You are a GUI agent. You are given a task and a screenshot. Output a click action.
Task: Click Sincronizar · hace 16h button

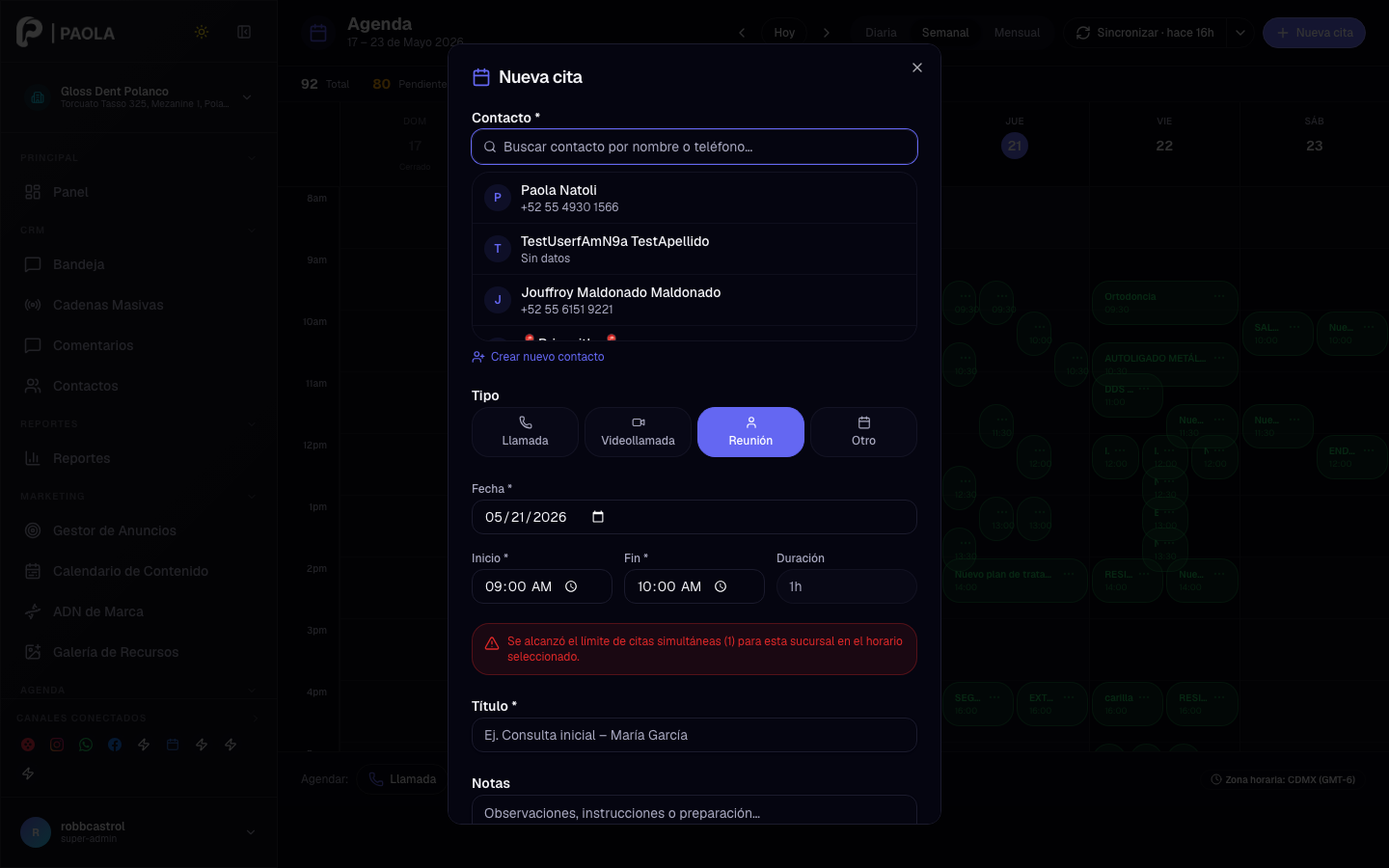[x=1146, y=33]
